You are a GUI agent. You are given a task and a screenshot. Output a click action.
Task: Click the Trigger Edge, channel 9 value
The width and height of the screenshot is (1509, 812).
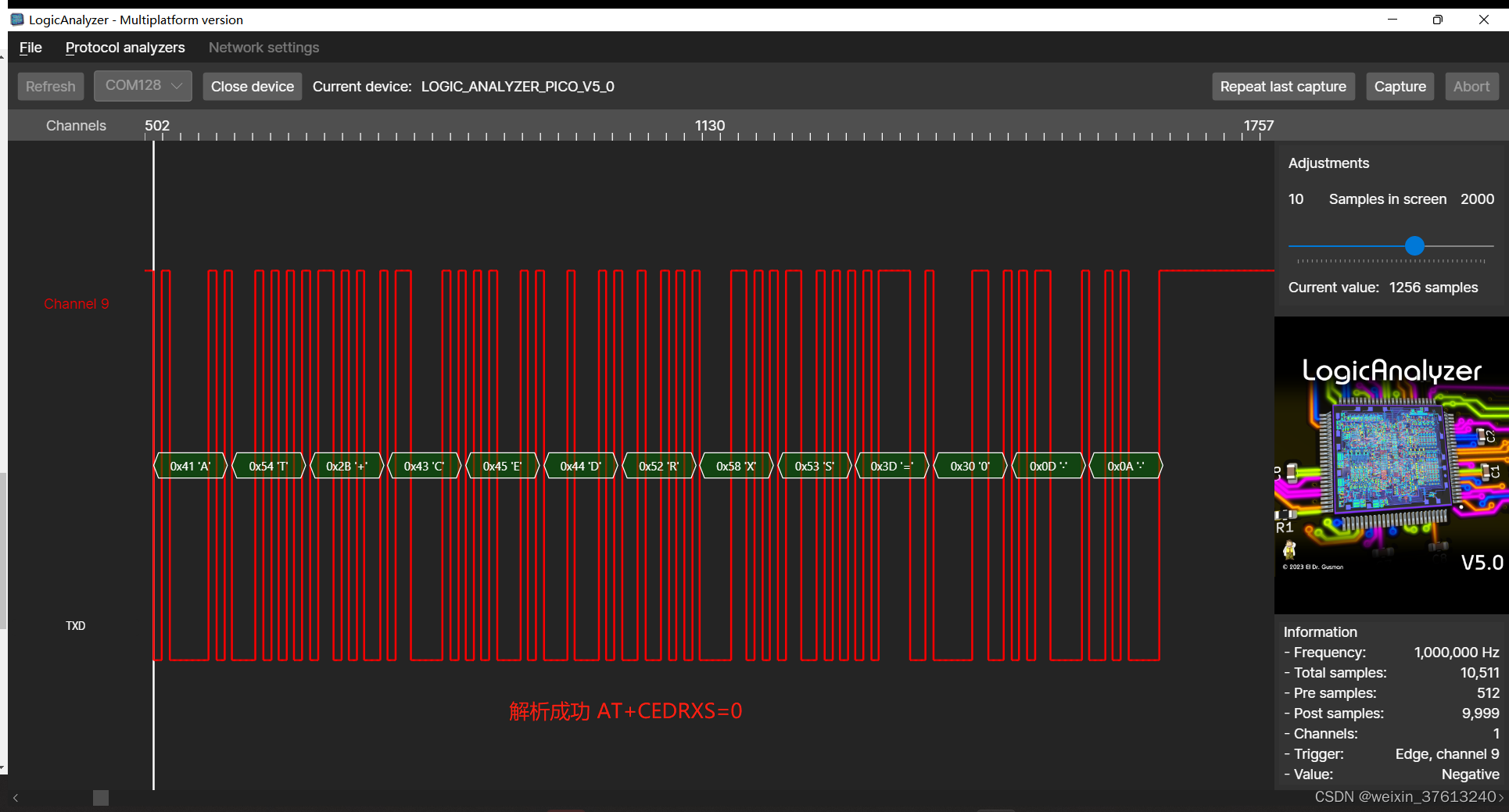tap(1447, 754)
